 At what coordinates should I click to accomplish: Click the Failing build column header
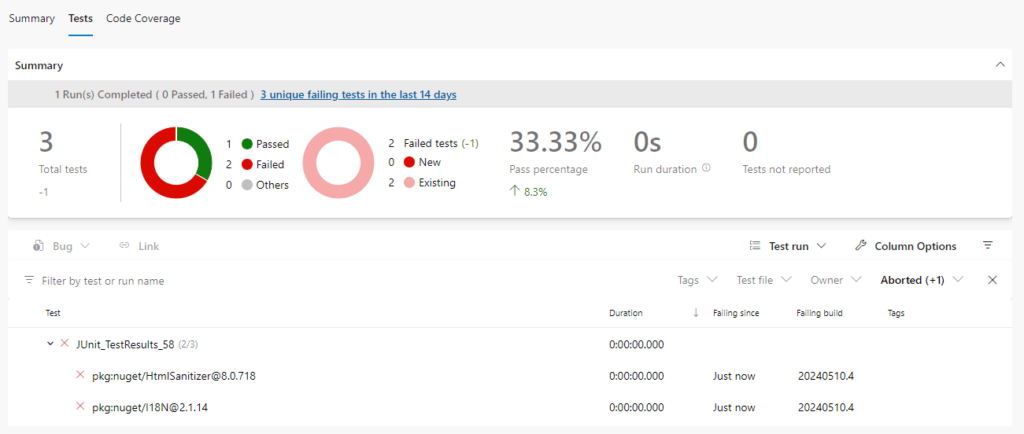[x=820, y=313]
